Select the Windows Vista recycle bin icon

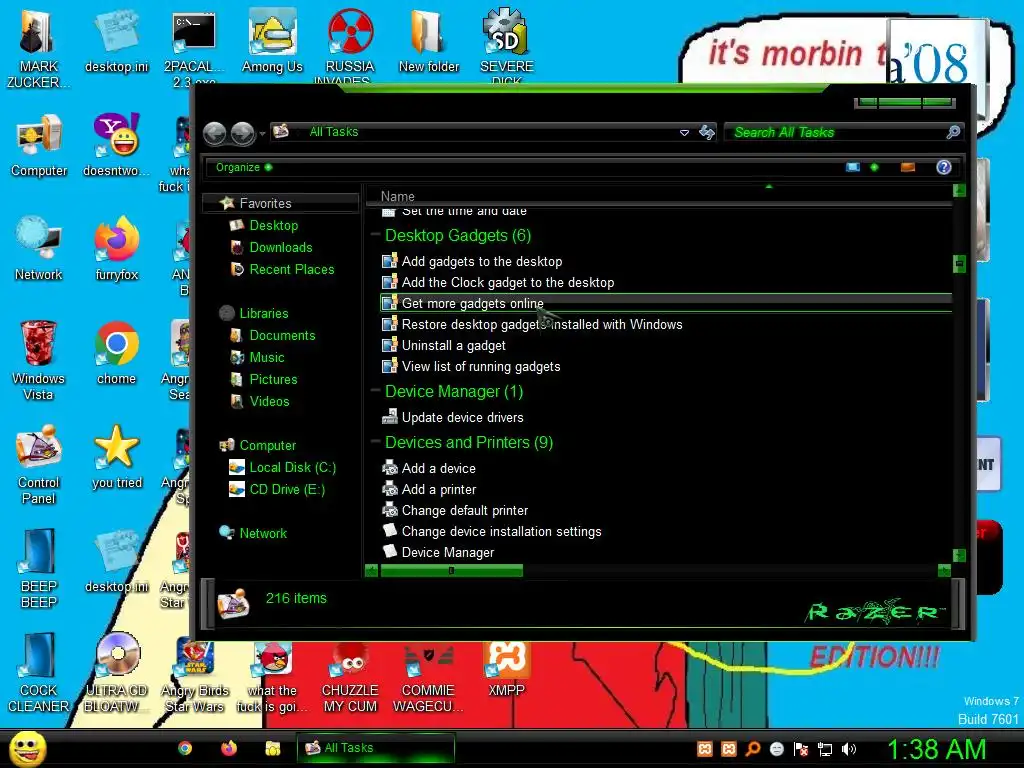pos(39,360)
